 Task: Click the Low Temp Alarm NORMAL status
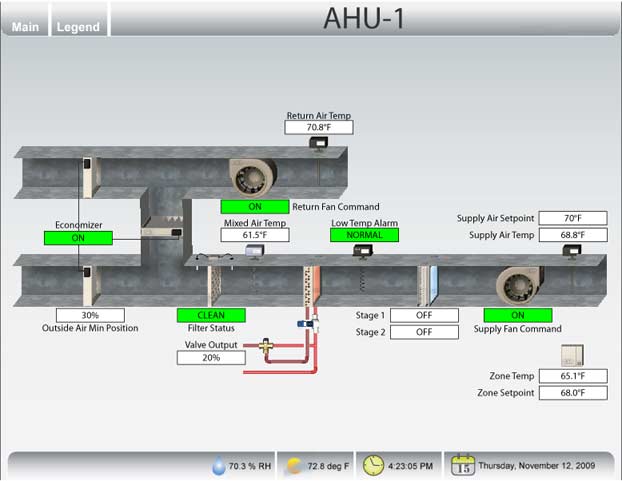click(x=364, y=235)
